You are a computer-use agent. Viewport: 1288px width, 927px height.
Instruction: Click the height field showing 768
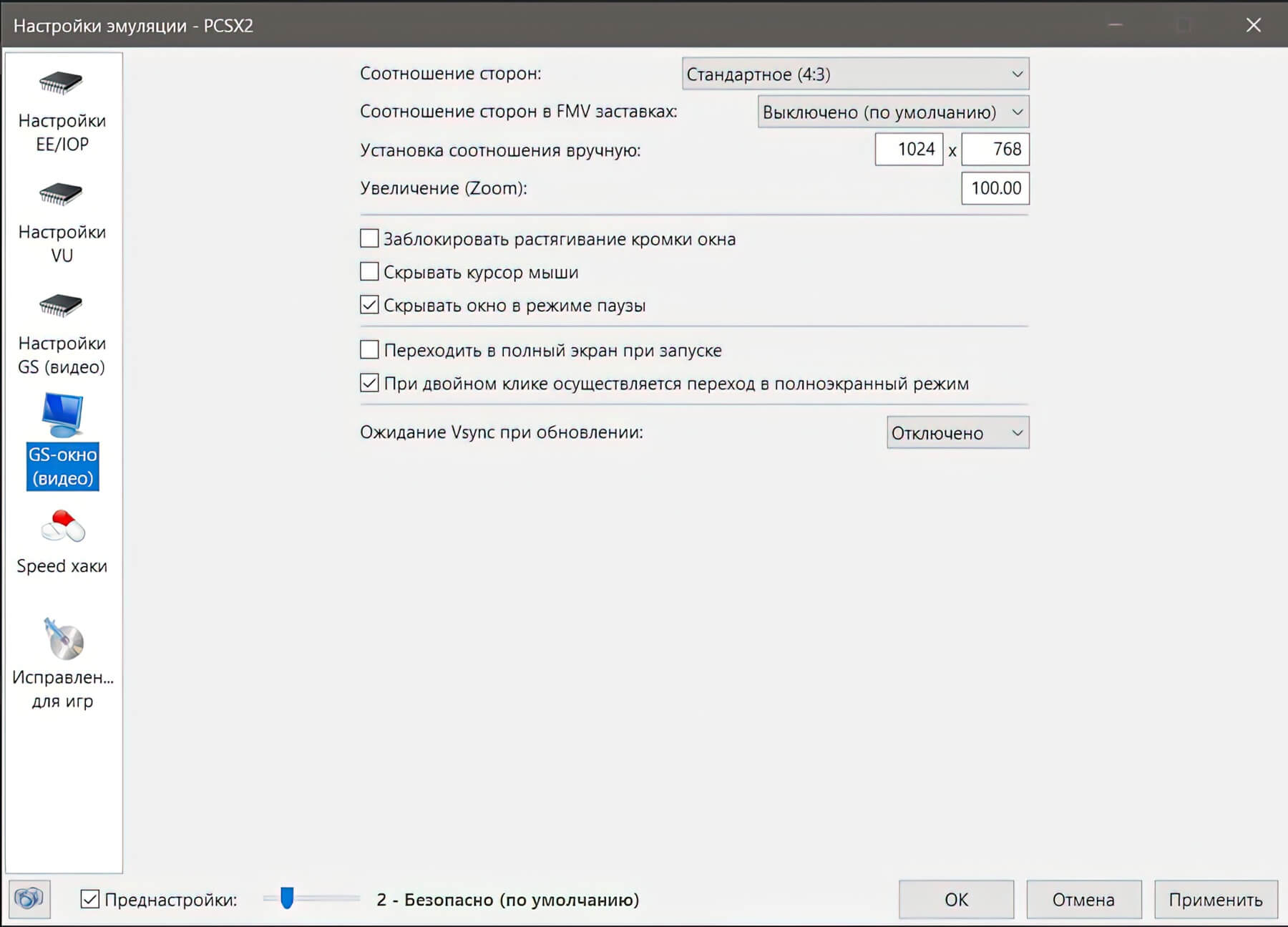(995, 149)
